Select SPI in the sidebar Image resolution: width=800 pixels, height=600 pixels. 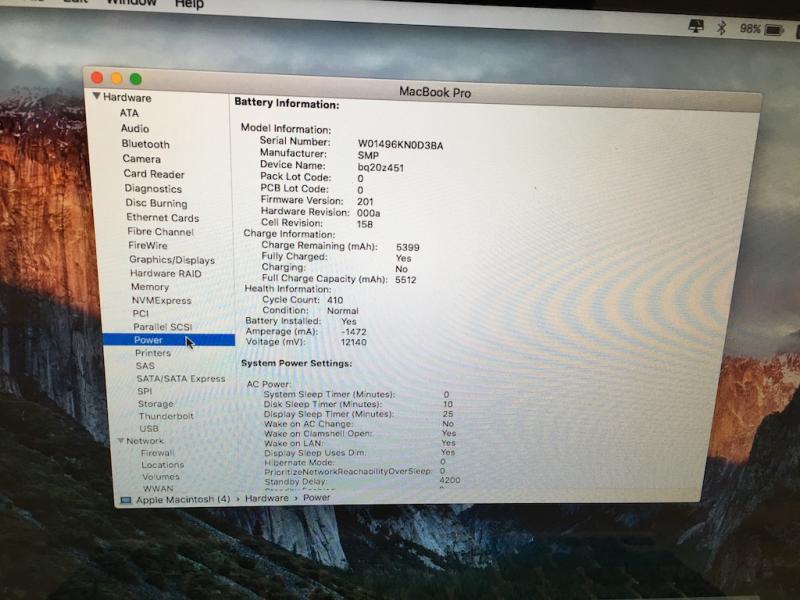(144, 391)
